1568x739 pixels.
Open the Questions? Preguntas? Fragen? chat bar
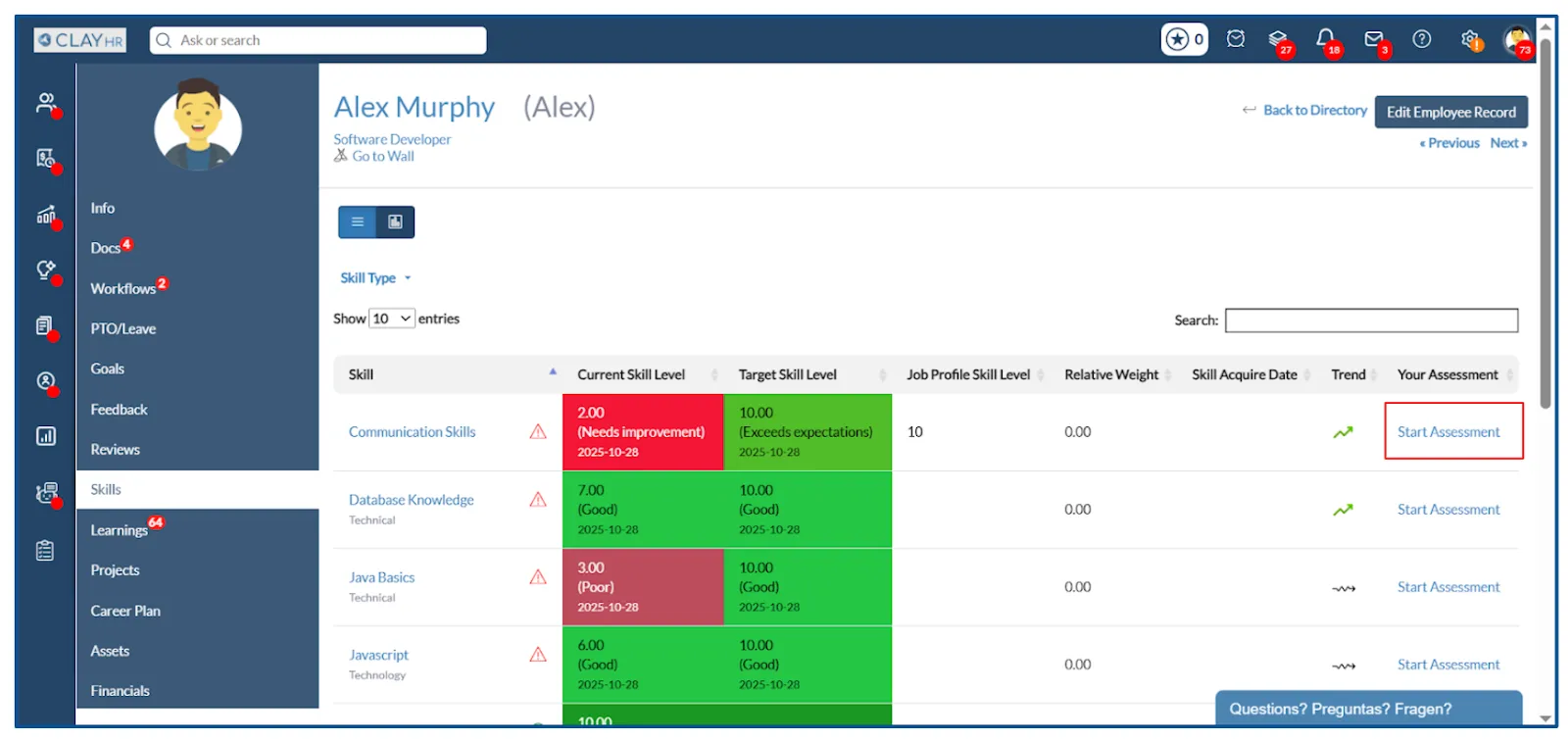pos(1368,709)
